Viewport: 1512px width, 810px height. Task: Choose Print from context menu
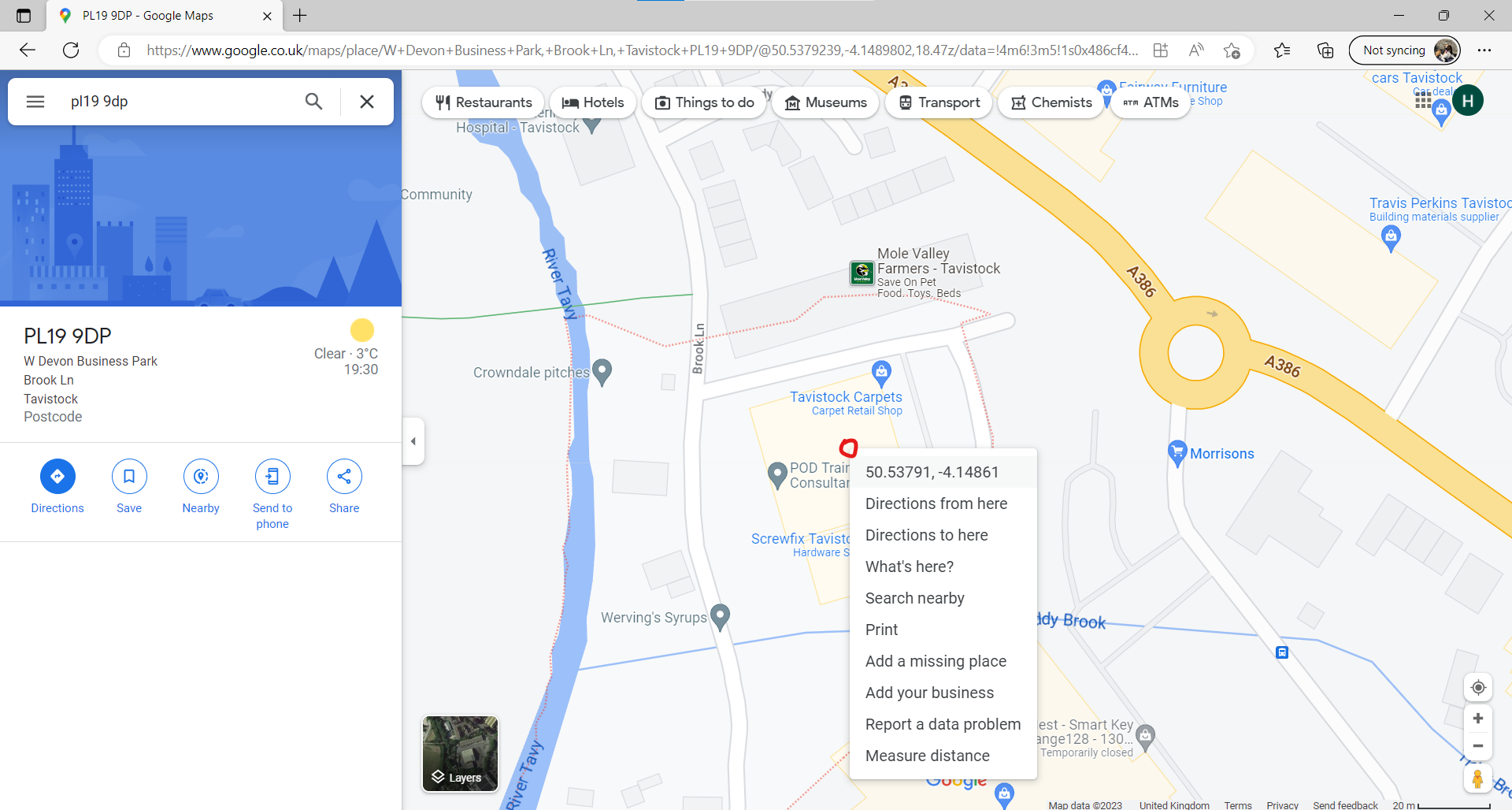click(x=943, y=630)
